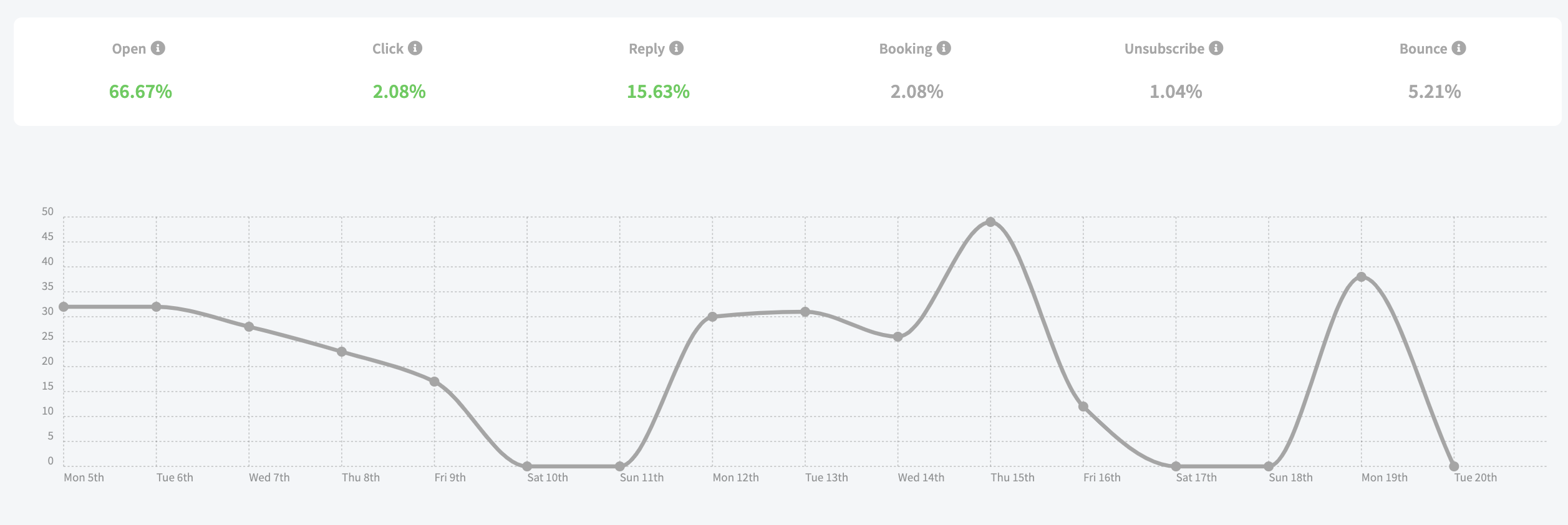Show the Unsubscribe info tooltip icon
The image size is (1568, 525).
pyautogui.click(x=1216, y=48)
